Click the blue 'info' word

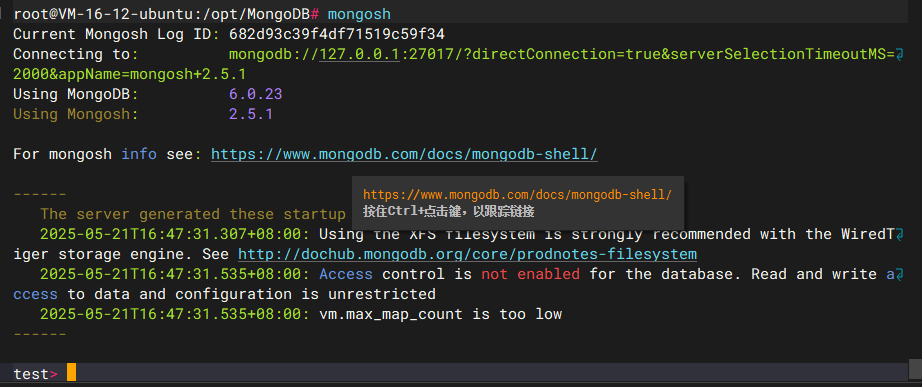(139, 154)
